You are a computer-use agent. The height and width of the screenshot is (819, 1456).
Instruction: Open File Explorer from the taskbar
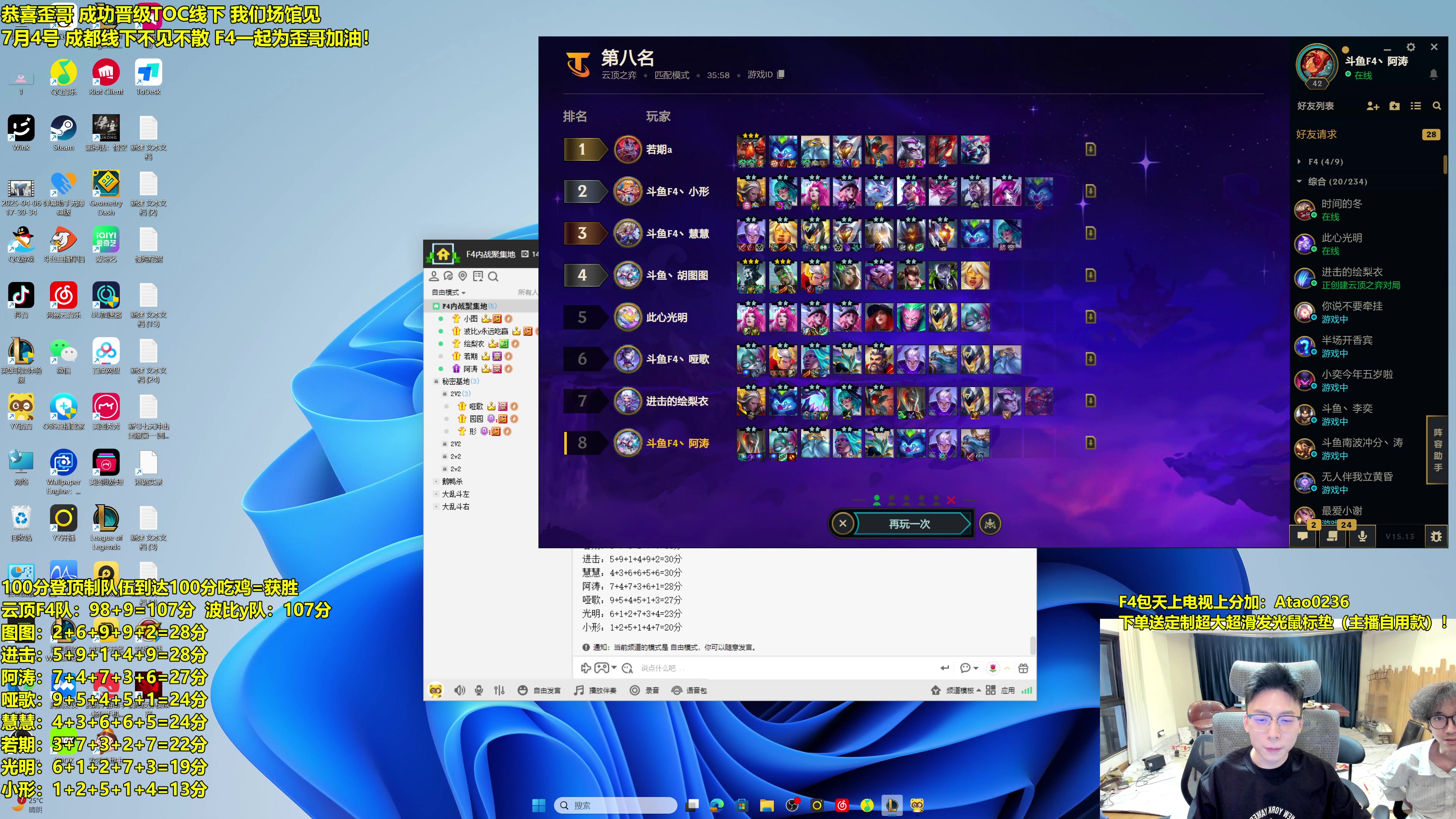(x=766, y=805)
